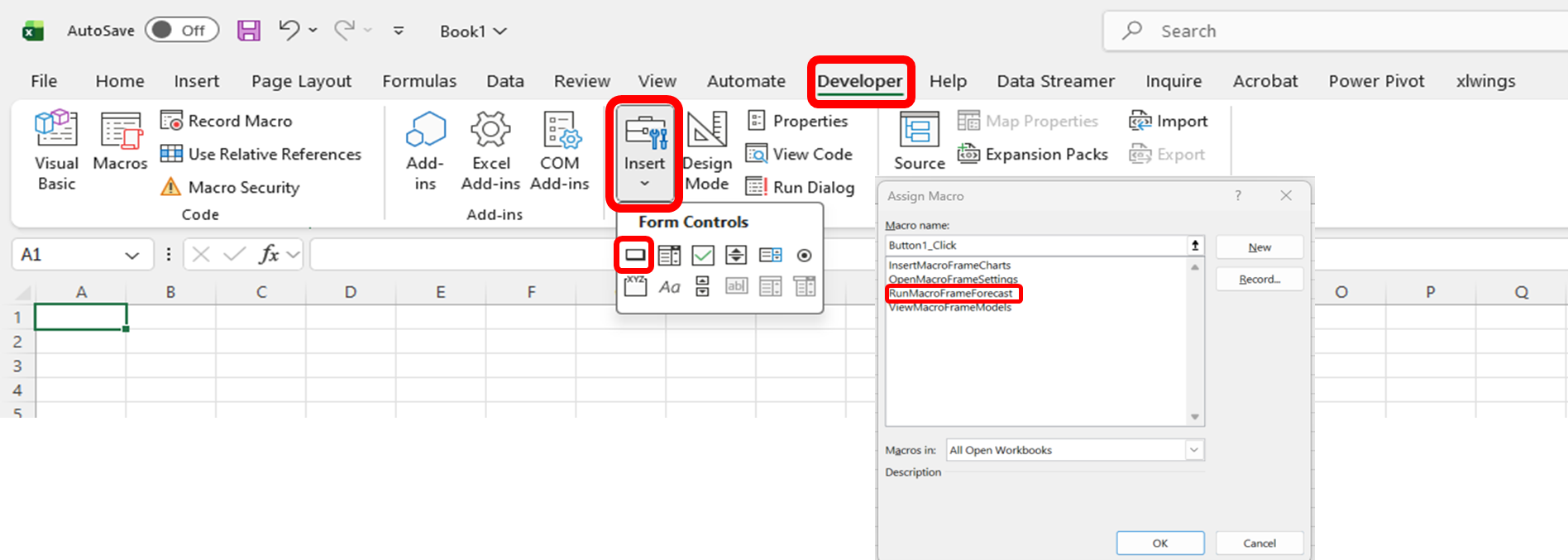Click Import XML data

click(x=1168, y=121)
